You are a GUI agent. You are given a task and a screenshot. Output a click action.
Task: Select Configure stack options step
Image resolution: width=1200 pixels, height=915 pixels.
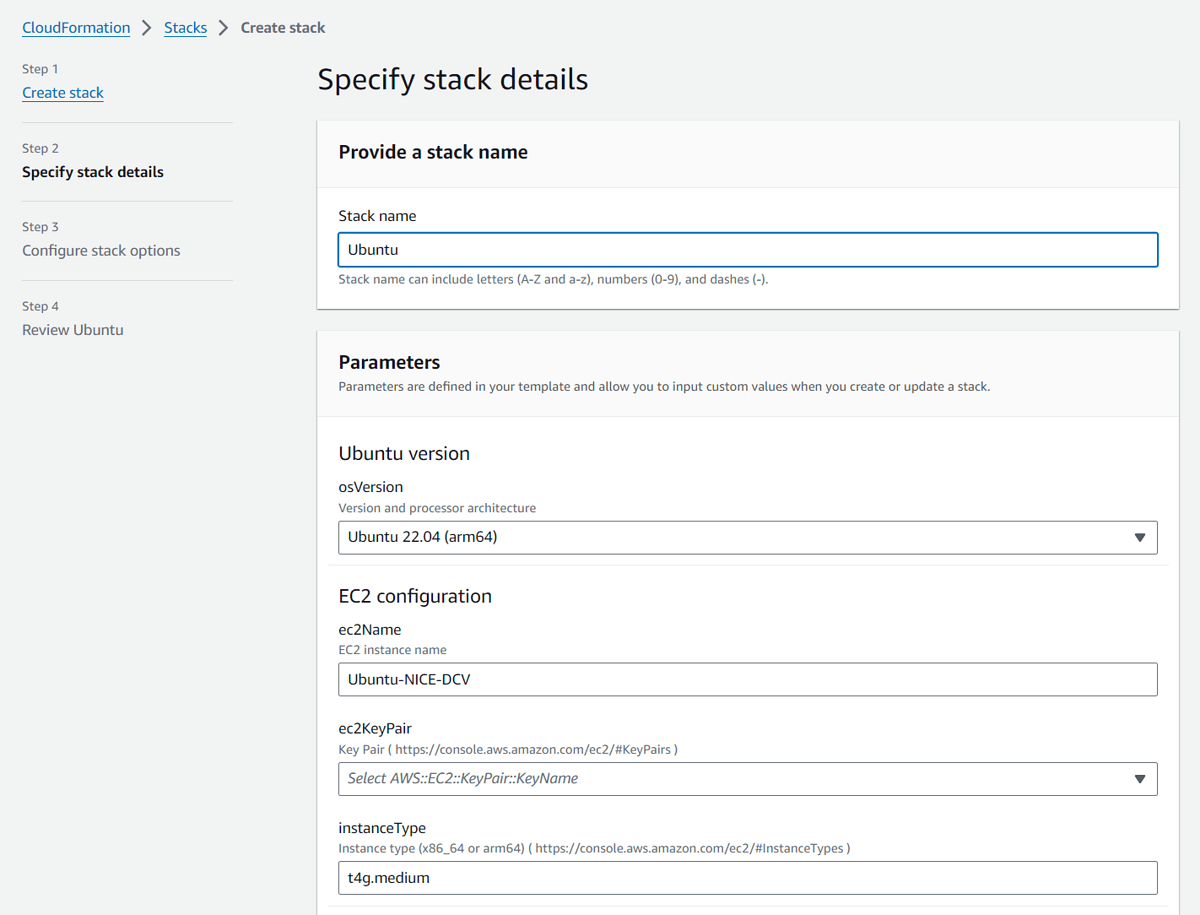pyautogui.click(x=101, y=250)
